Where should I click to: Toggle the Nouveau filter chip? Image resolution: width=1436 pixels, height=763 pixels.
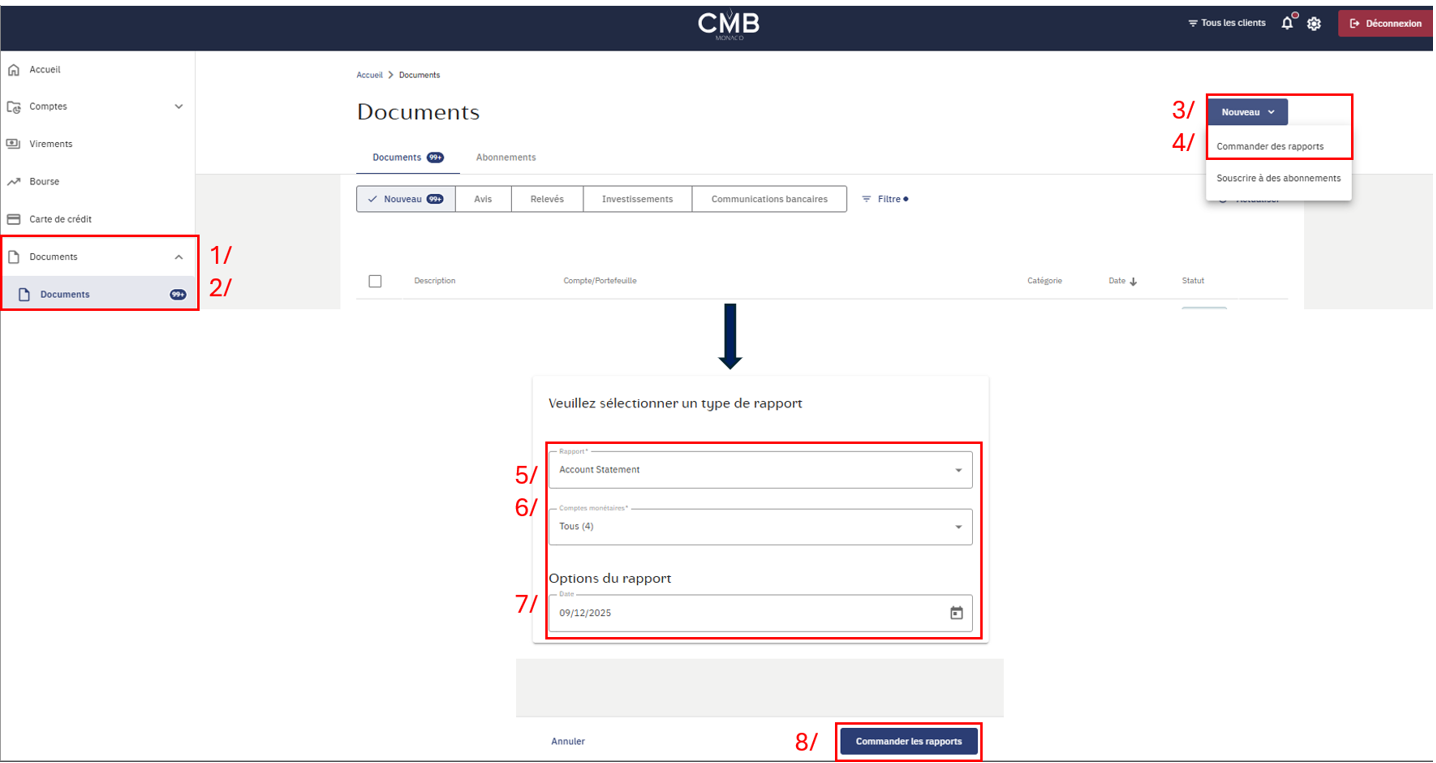[x=405, y=199]
